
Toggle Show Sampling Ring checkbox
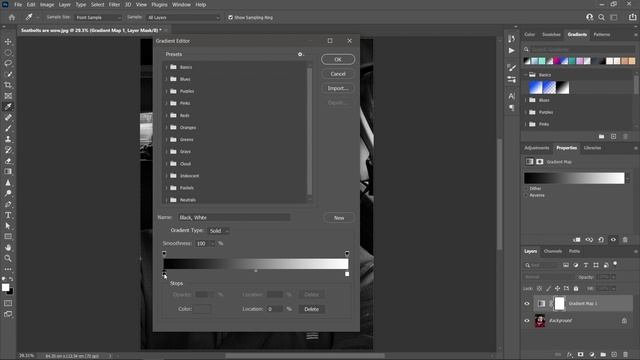coord(231,18)
